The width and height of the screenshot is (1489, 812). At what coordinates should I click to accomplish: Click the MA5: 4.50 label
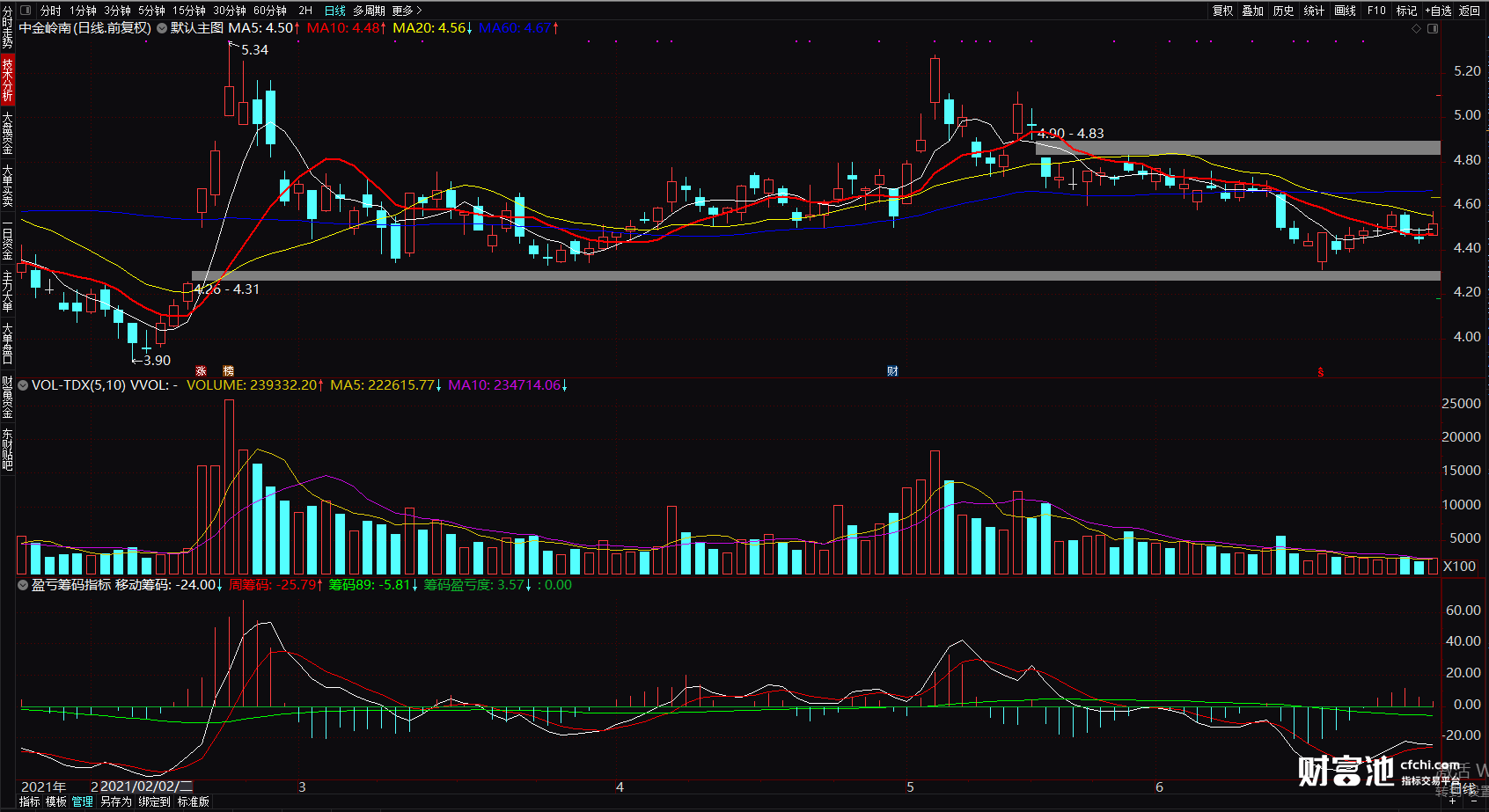click(264, 28)
